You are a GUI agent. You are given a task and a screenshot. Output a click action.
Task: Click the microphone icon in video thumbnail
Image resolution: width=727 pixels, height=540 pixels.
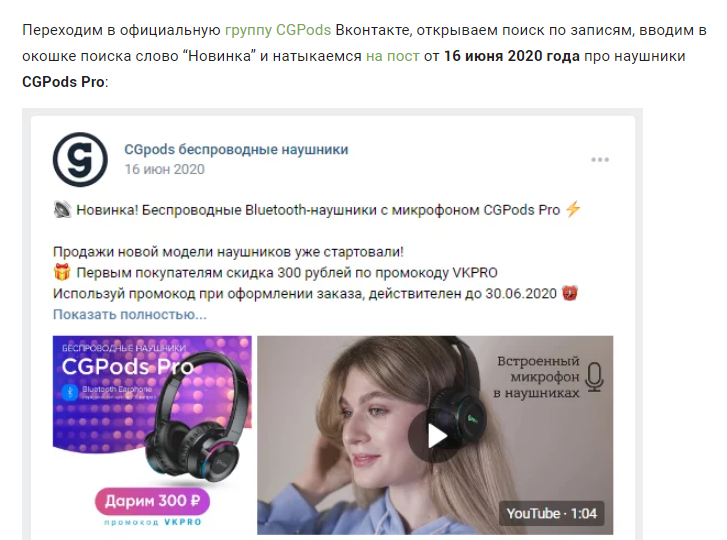[x=594, y=377]
